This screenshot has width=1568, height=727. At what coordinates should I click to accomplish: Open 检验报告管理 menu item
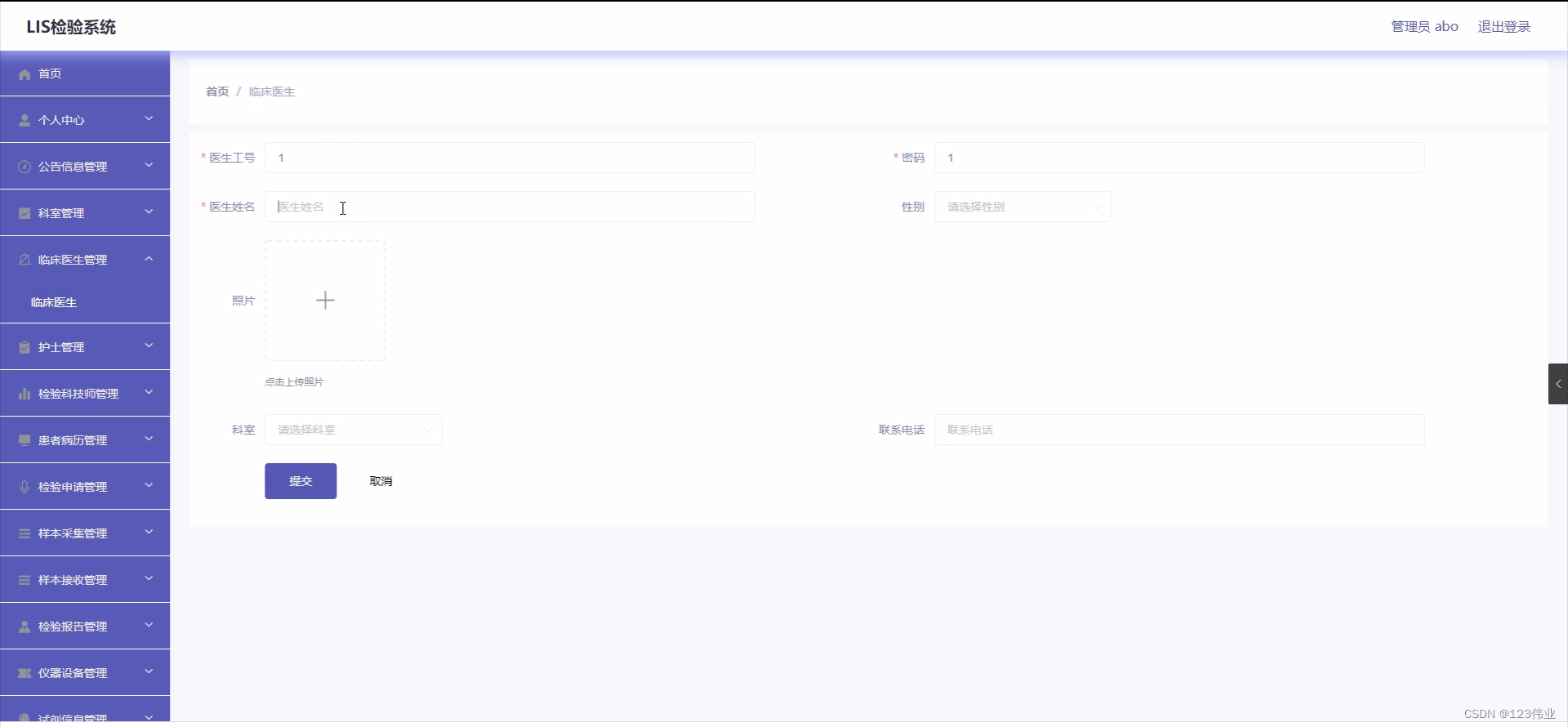[85, 626]
